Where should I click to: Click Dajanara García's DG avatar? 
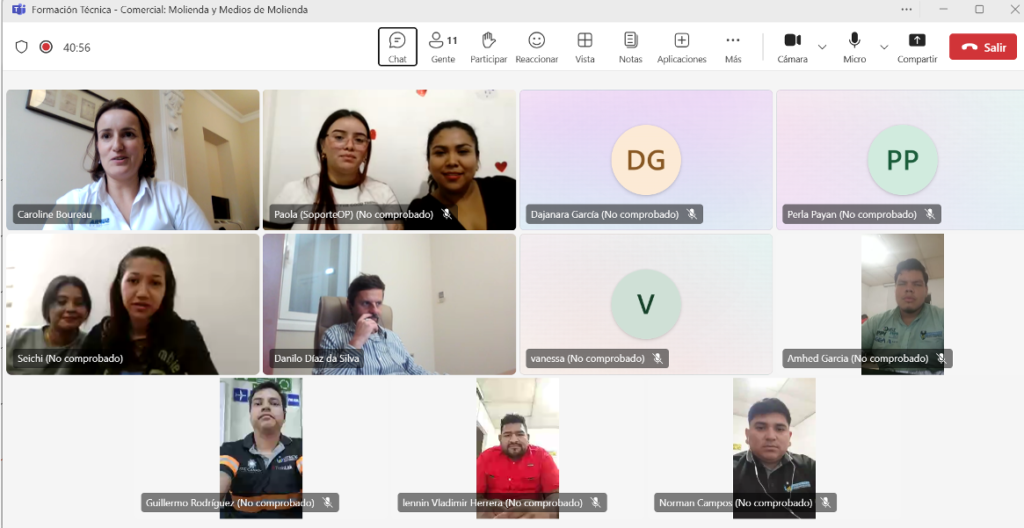645,160
